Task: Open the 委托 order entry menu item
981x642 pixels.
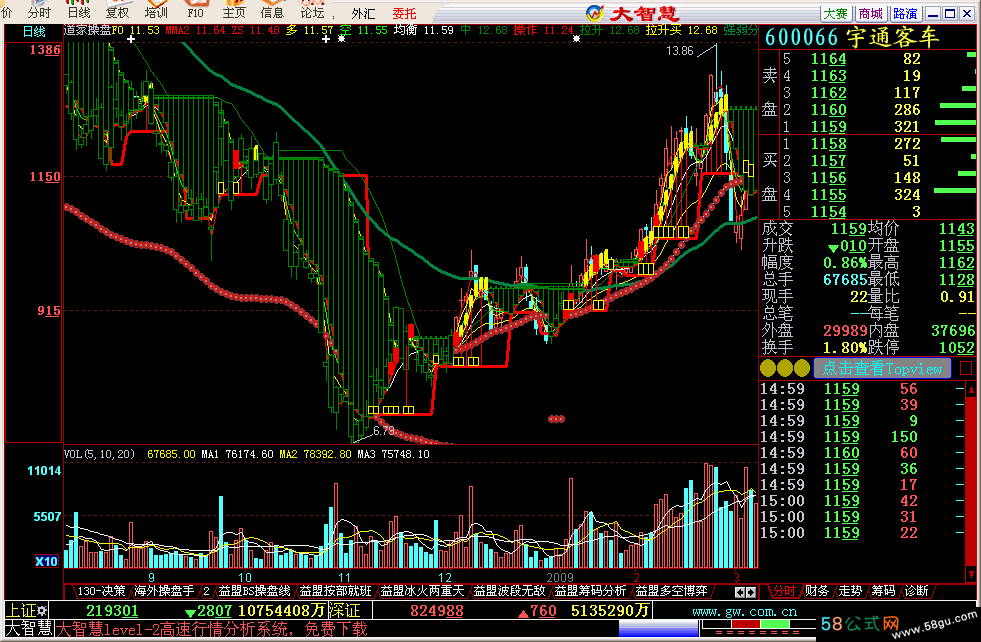Action: click(x=404, y=13)
